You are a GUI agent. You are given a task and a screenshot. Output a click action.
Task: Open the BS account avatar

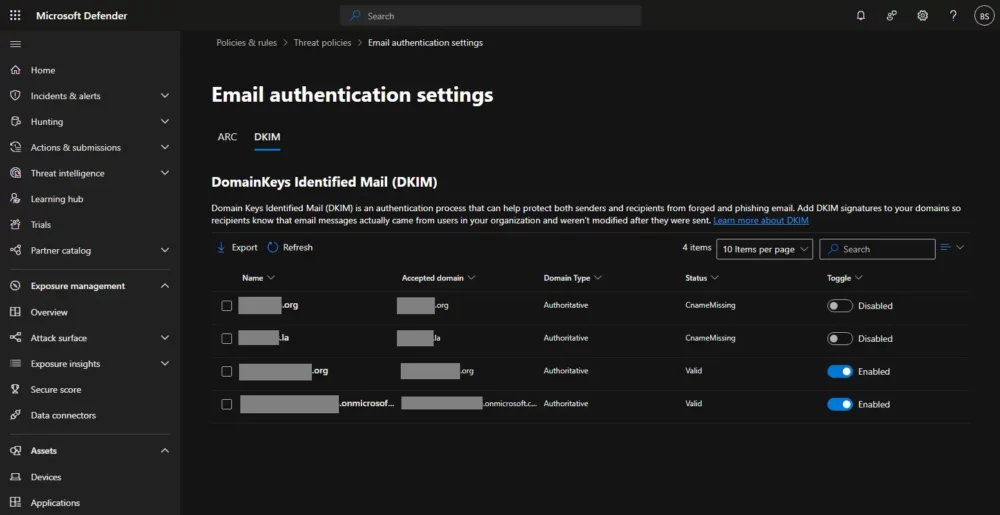coord(984,16)
